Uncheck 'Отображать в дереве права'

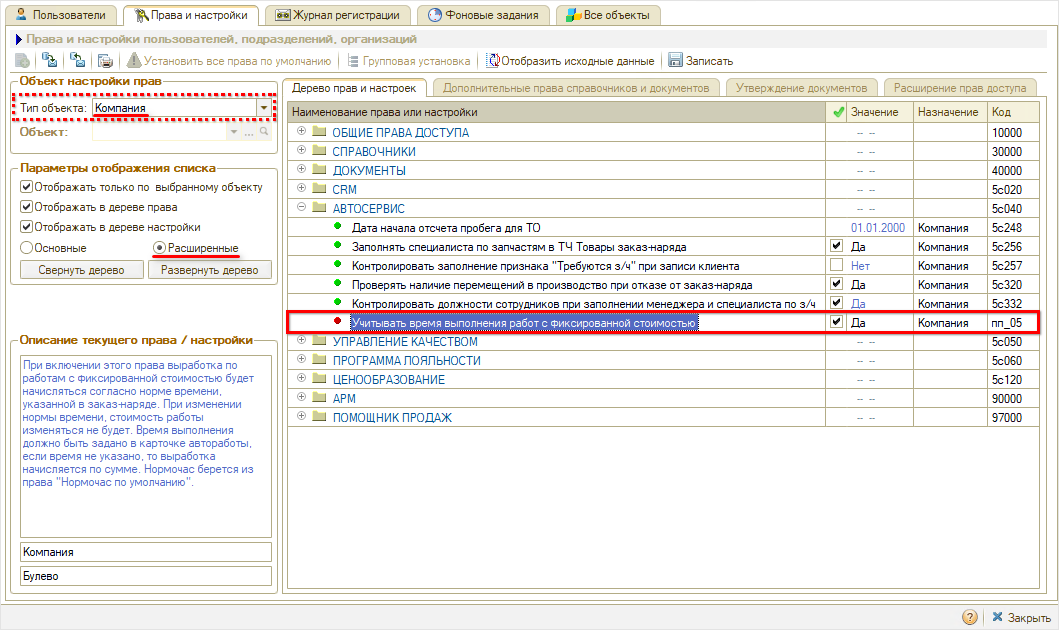(27, 207)
